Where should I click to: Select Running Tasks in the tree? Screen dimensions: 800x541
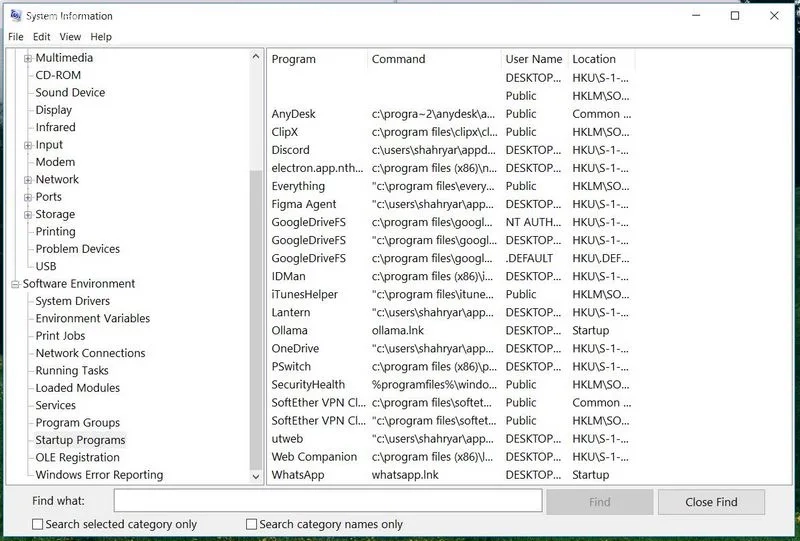(x=72, y=370)
